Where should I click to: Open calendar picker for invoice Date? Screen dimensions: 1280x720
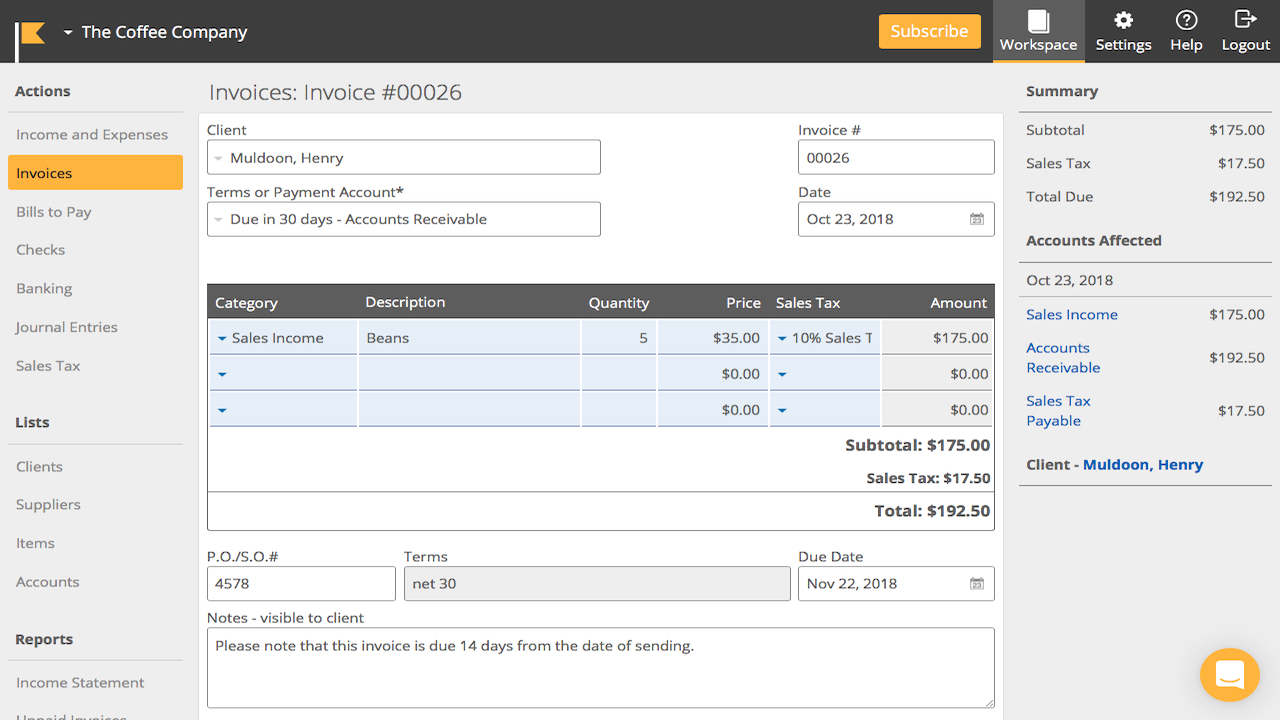(977, 219)
